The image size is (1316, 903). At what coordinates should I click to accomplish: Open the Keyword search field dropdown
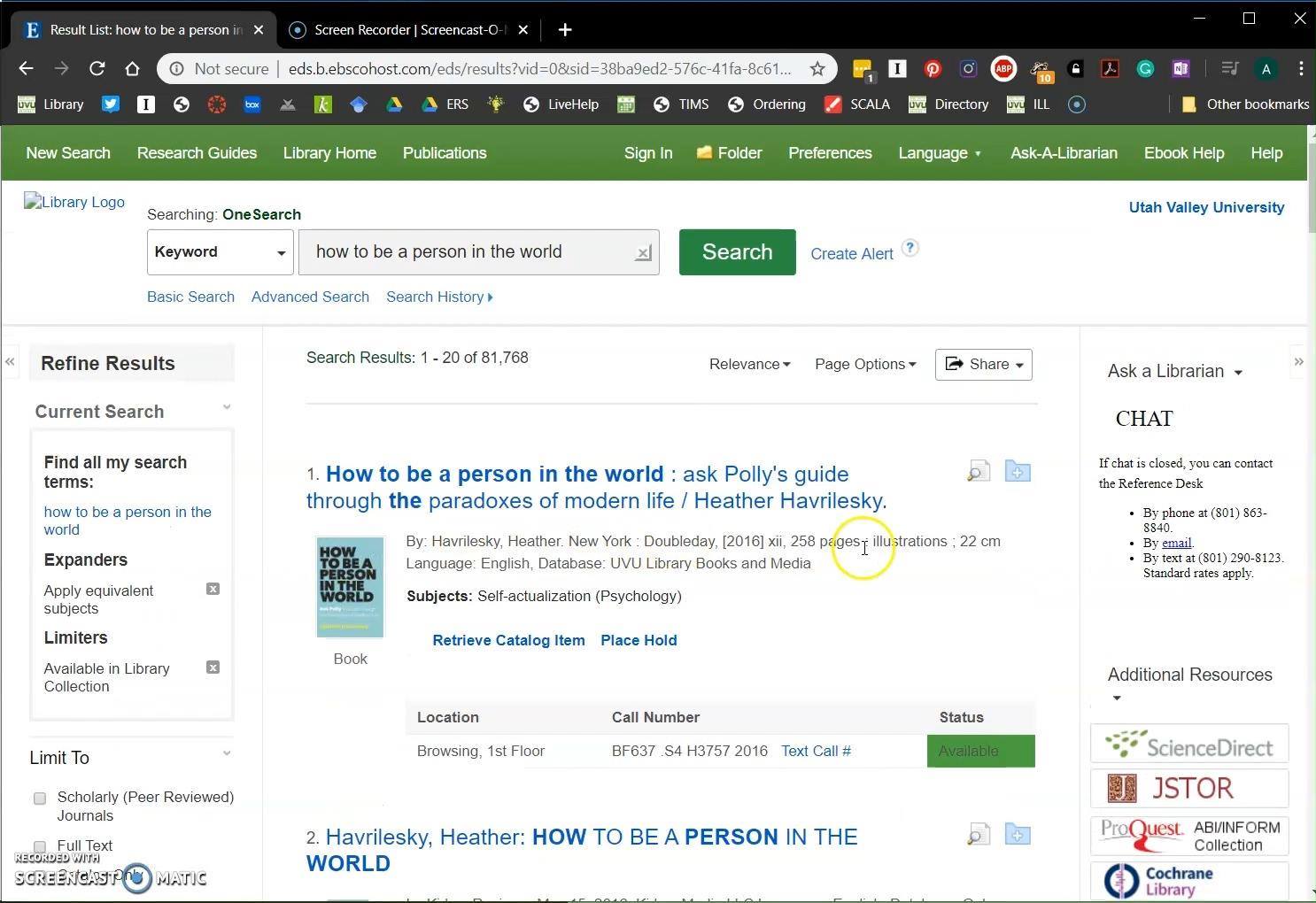click(x=221, y=252)
